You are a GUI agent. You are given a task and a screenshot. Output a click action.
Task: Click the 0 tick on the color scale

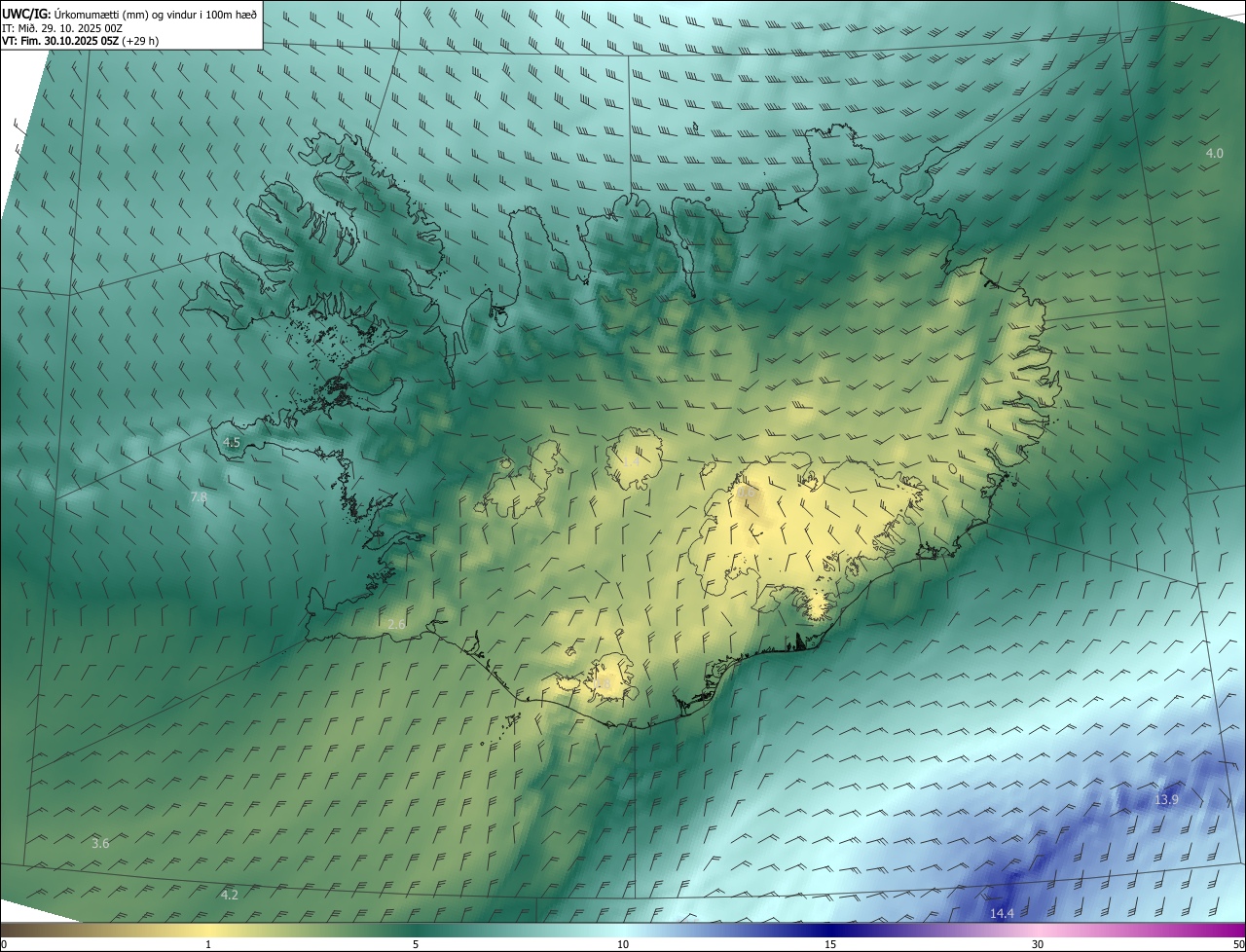(x=3, y=944)
